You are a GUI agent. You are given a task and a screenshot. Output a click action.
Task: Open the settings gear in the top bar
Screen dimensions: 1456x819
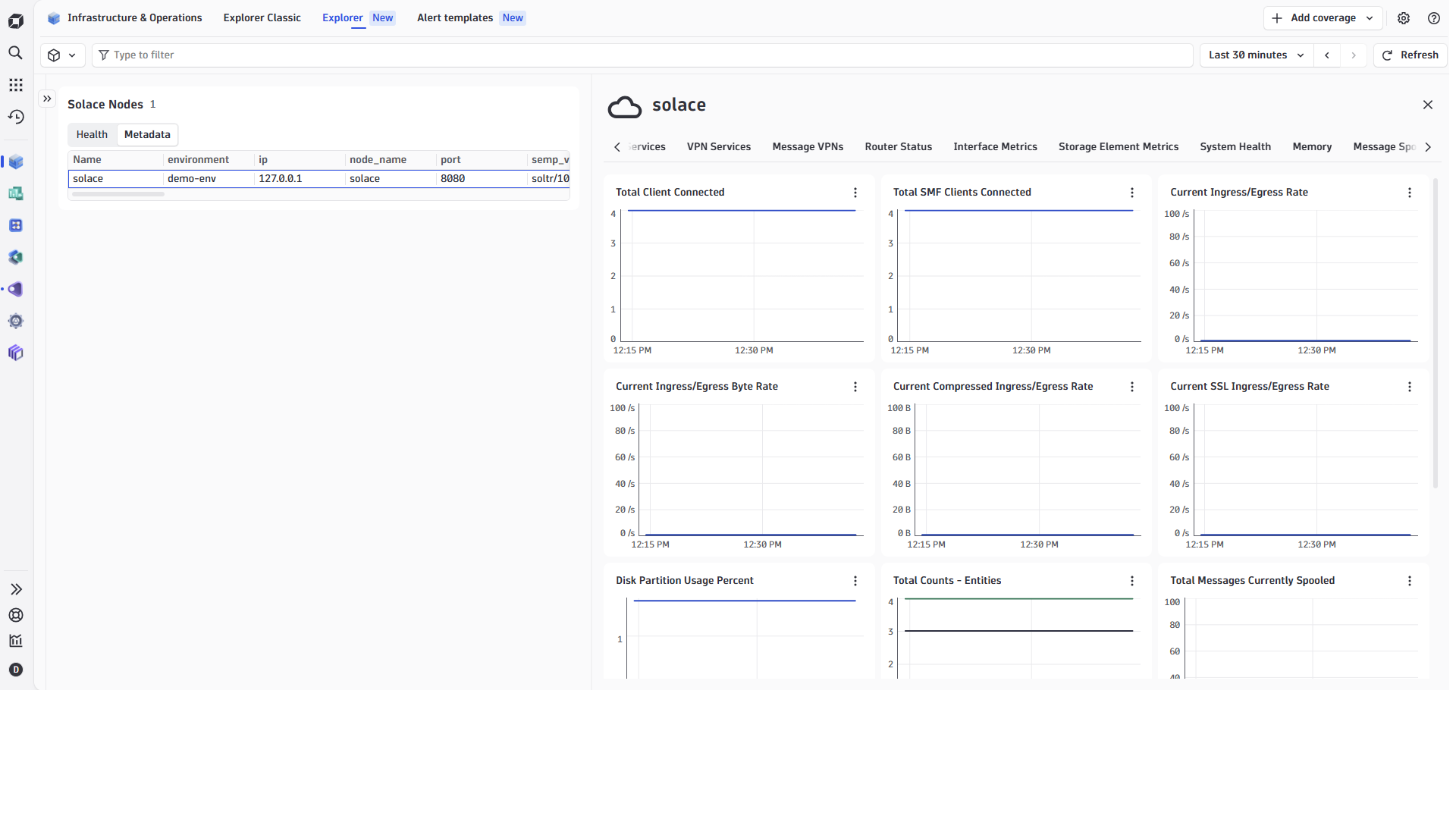pyautogui.click(x=1404, y=18)
